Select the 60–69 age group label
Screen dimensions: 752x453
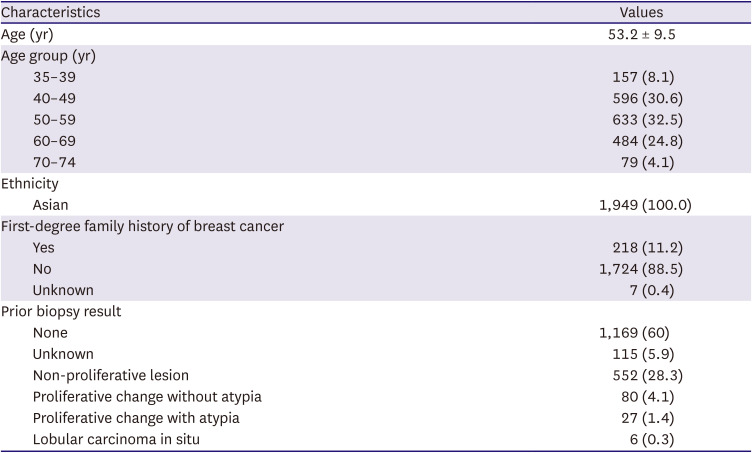54,140
